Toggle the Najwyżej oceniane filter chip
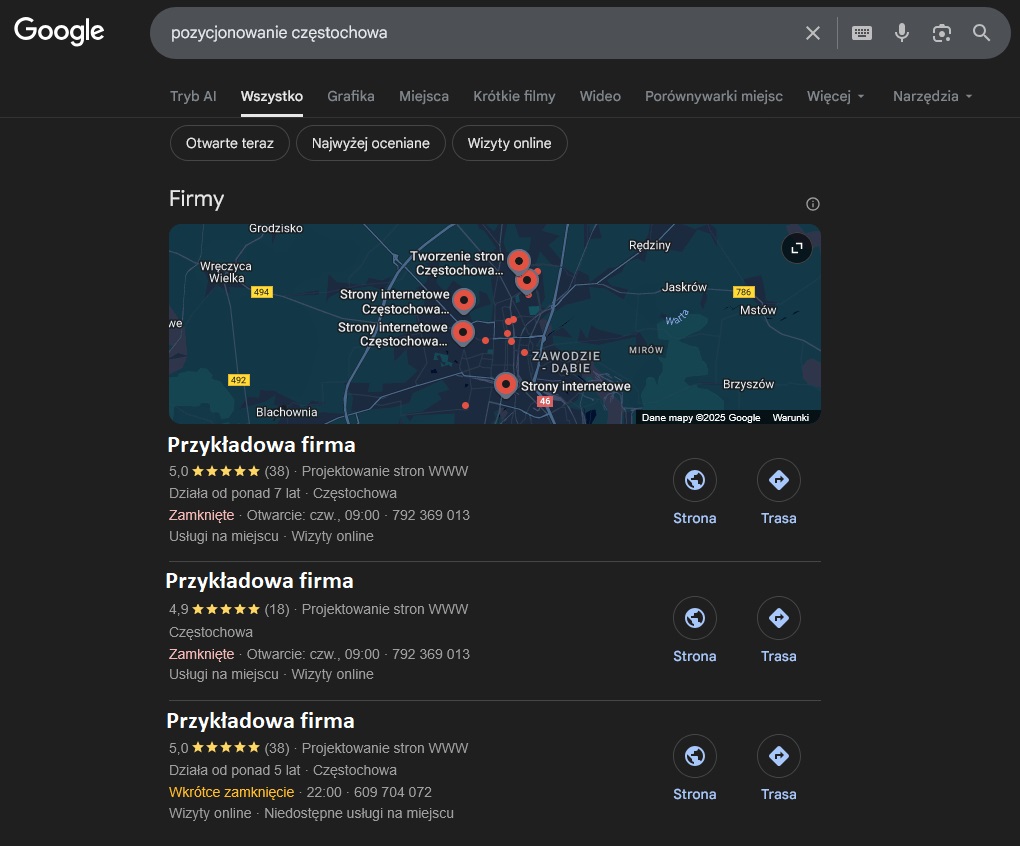Screen dimensions: 1020x846 370,143
